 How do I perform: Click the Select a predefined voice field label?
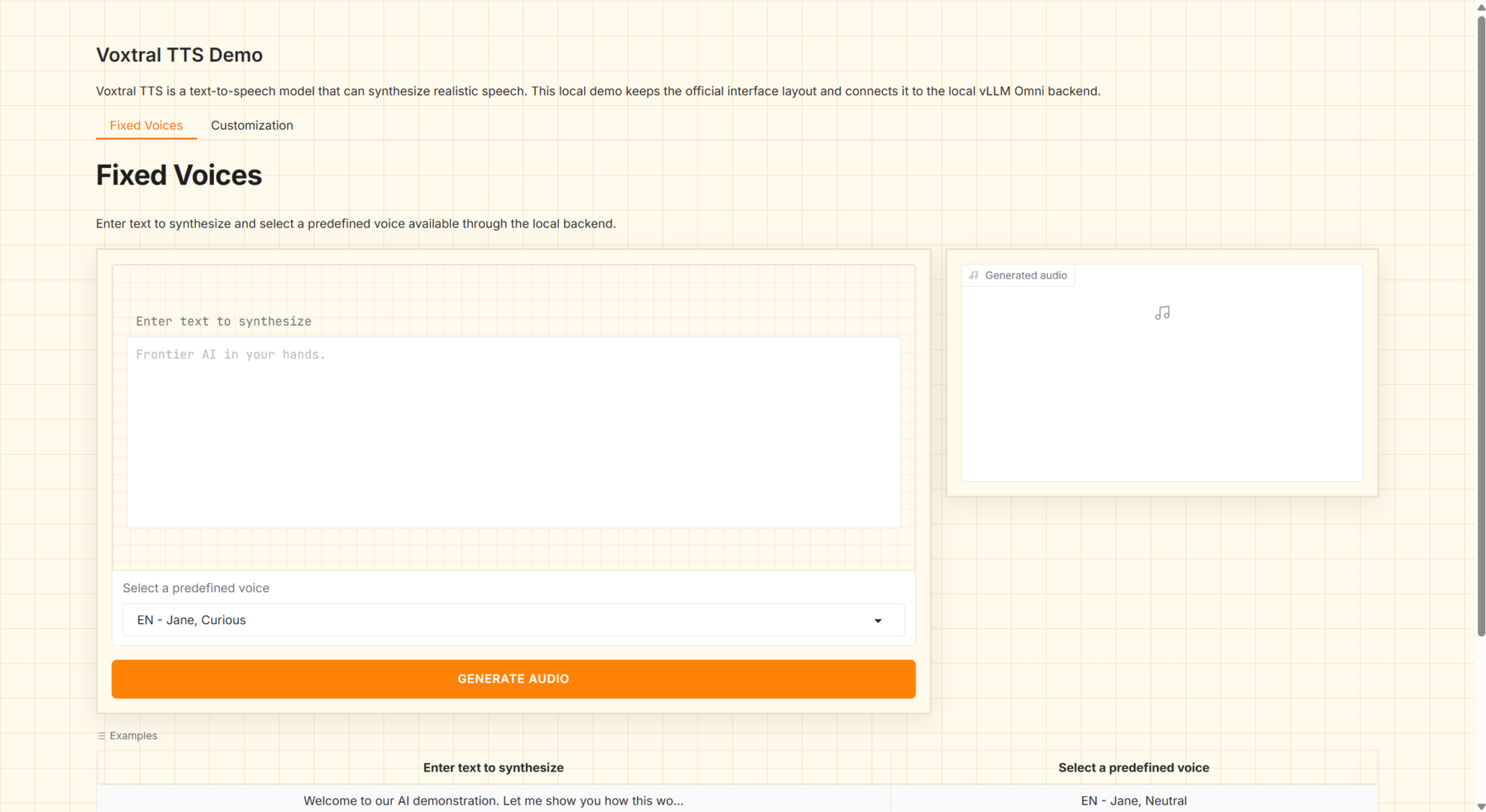pyautogui.click(x=196, y=588)
